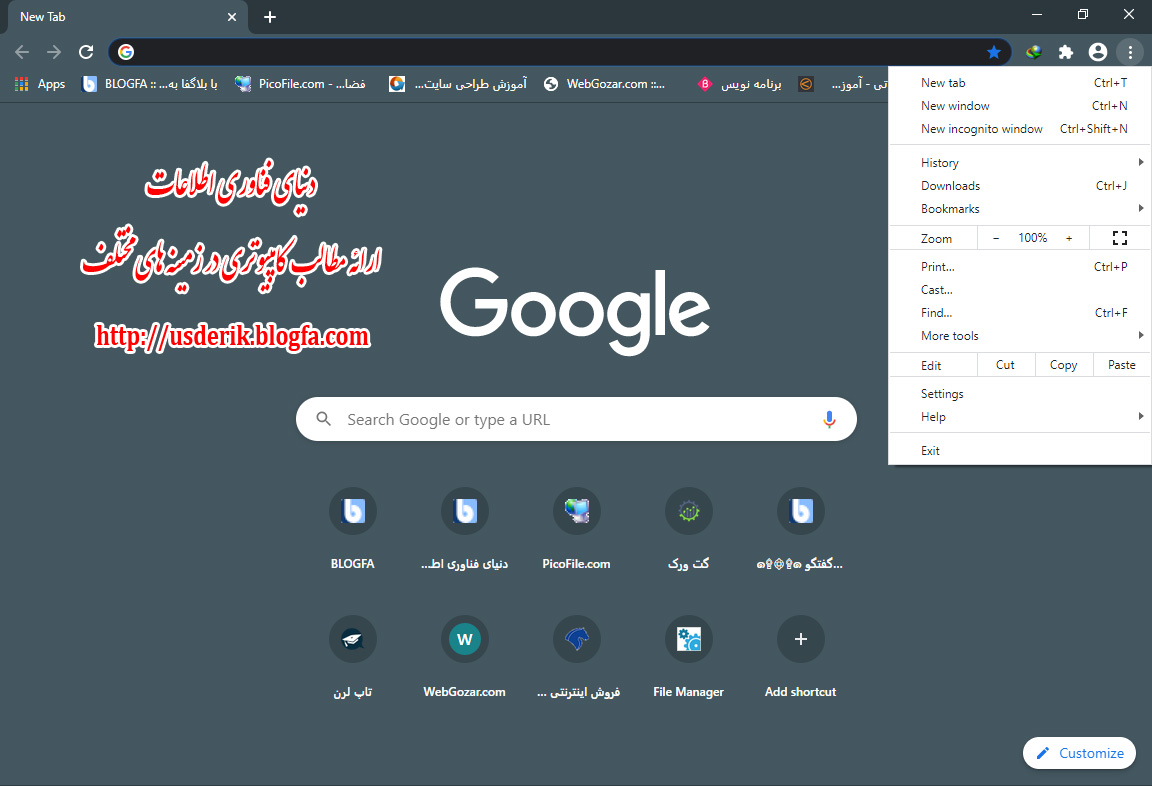The image size is (1152, 786).
Task: Expand the More tools submenu
Action: (949, 335)
